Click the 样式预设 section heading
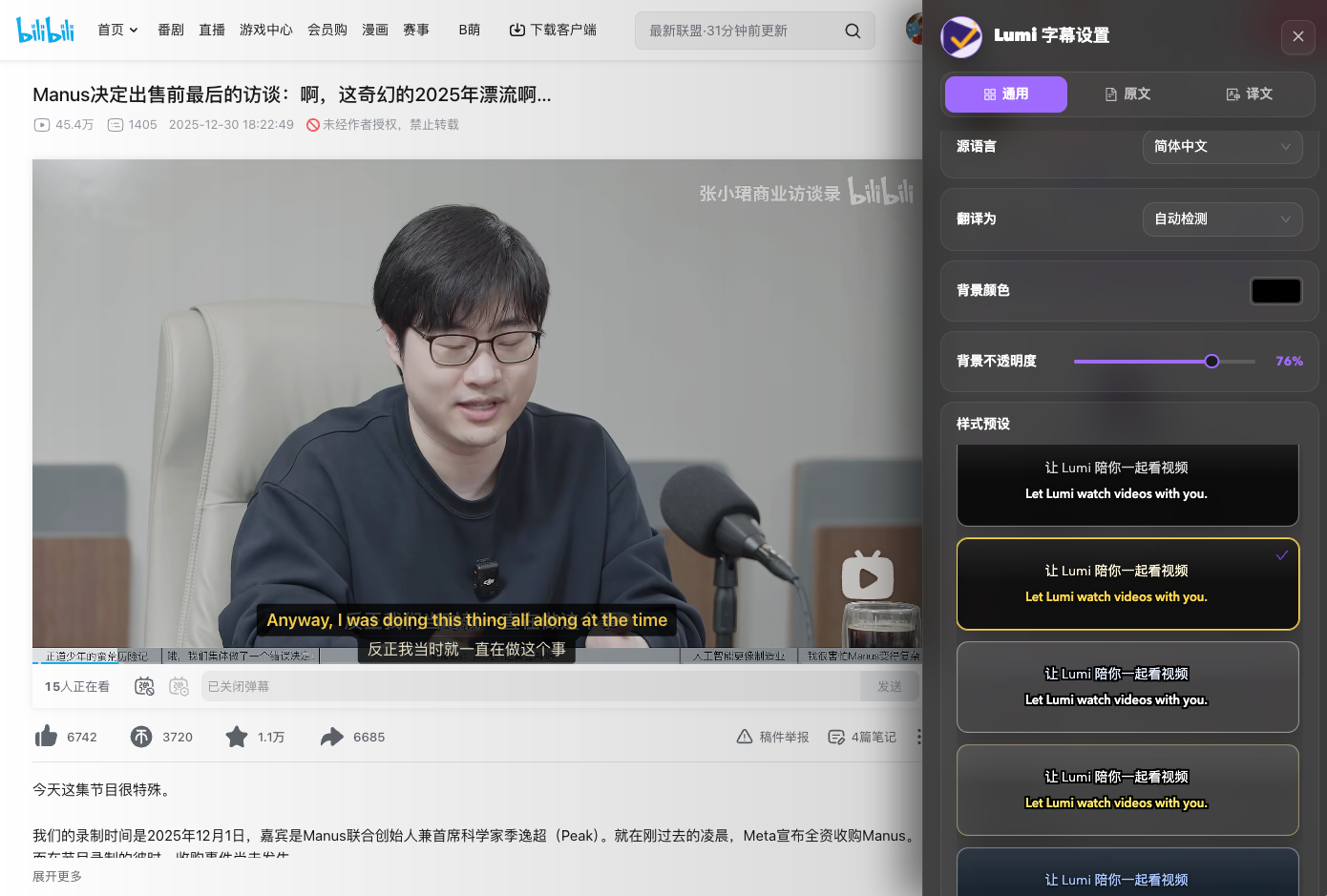 [983, 424]
